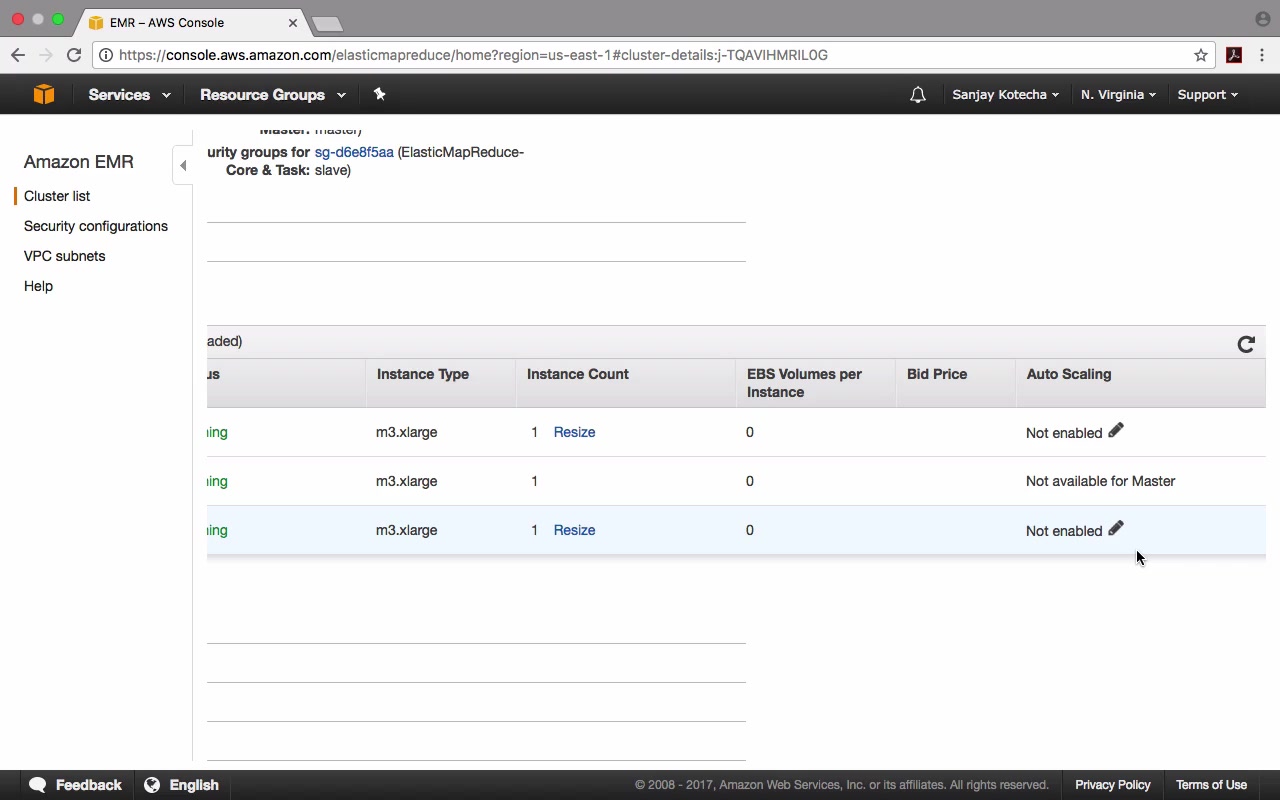Open the Sanjay Kotecha account menu
Viewport: 1280px width, 800px height.
(1005, 95)
